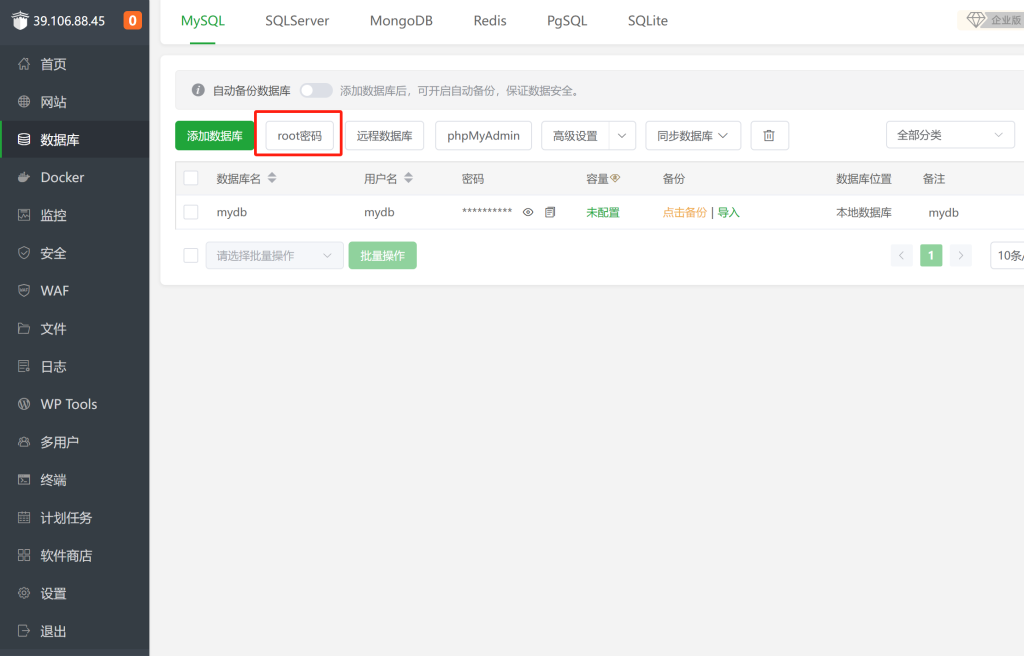Open the 全部分类 category dropdown
Viewport: 1024px width, 656px height.
pyautogui.click(x=950, y=135)
